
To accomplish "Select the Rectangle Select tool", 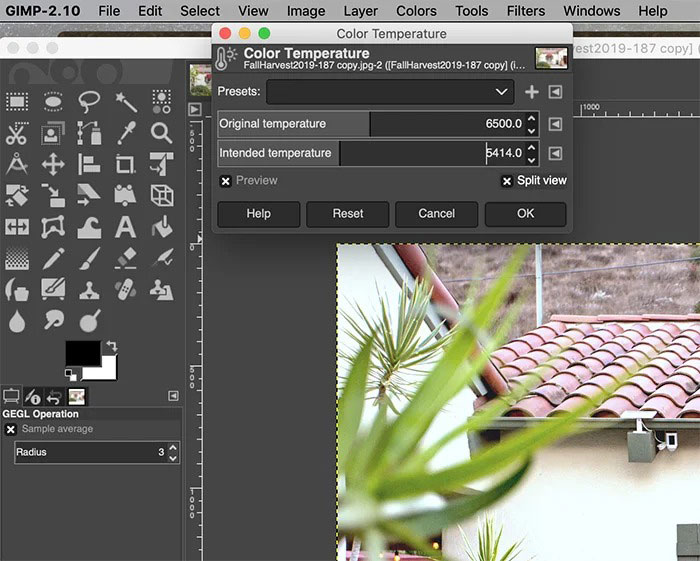I will [x=17, y=101].
